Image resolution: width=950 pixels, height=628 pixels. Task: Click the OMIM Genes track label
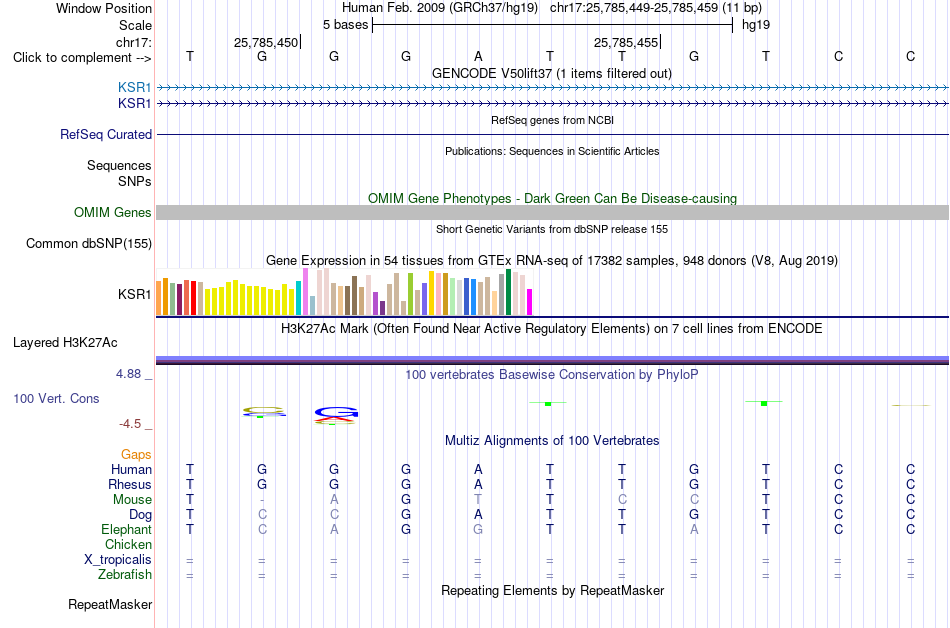coord(113,213)
